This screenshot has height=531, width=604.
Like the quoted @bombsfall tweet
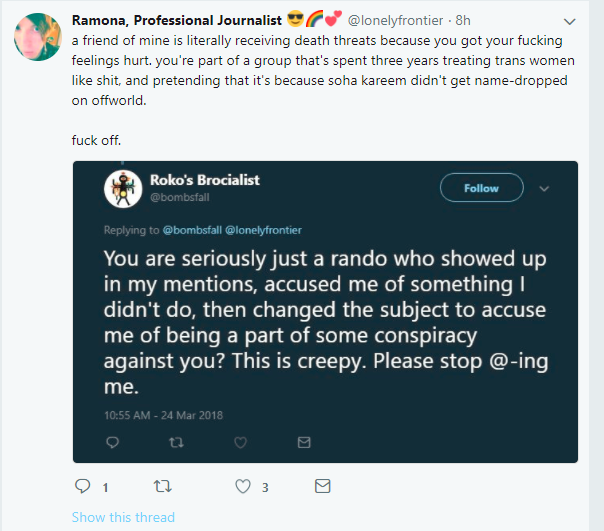point(240,442)
